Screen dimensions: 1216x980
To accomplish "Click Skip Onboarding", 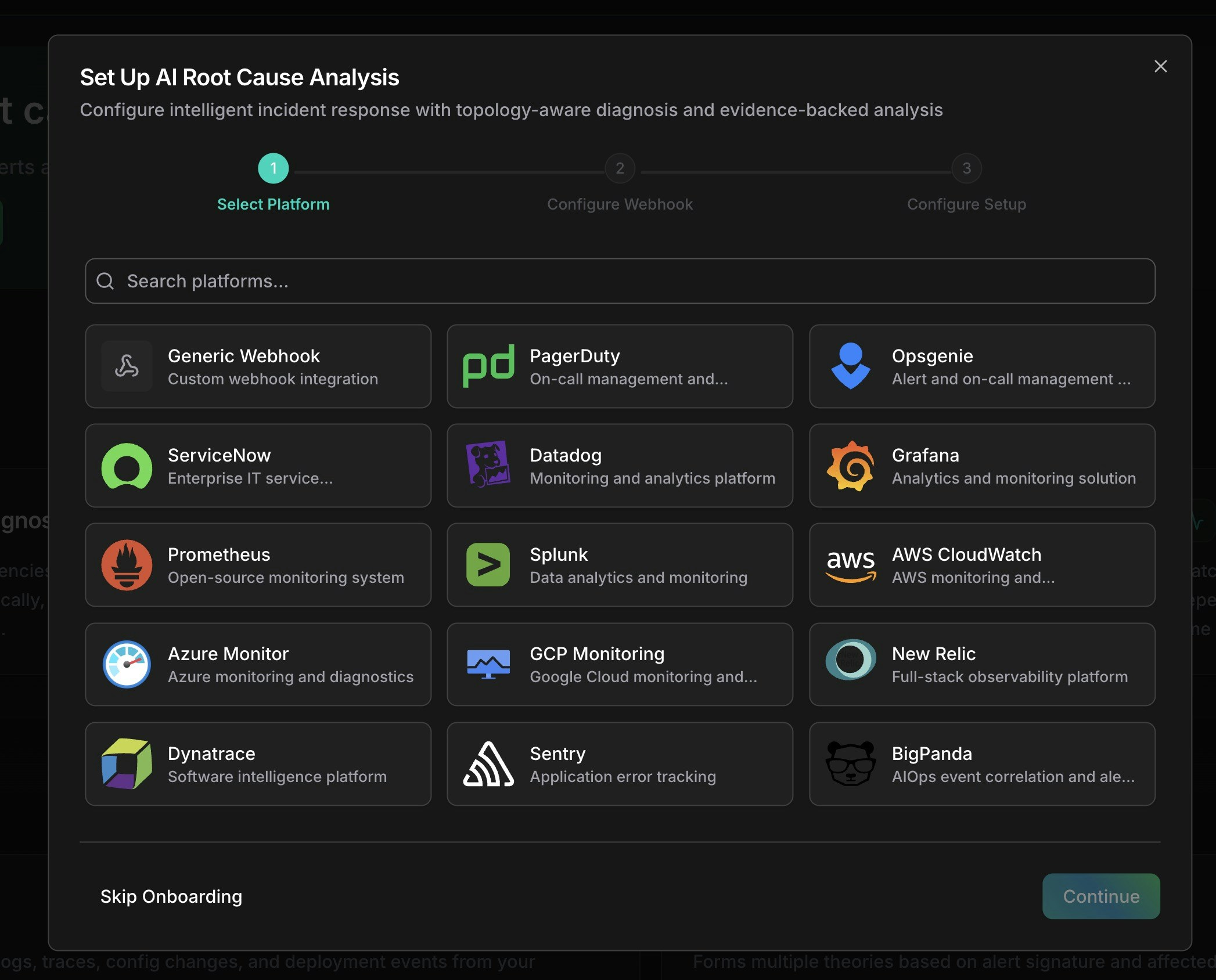I will [x=171, y=896].
